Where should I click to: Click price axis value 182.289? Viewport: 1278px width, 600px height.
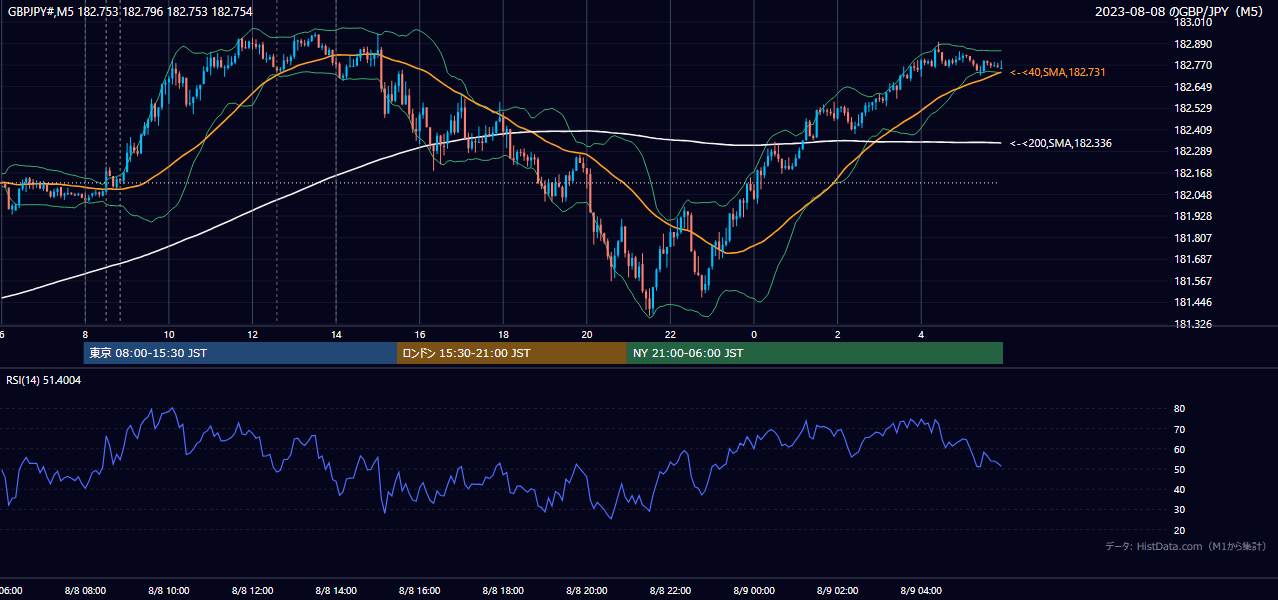point(1193,151)
